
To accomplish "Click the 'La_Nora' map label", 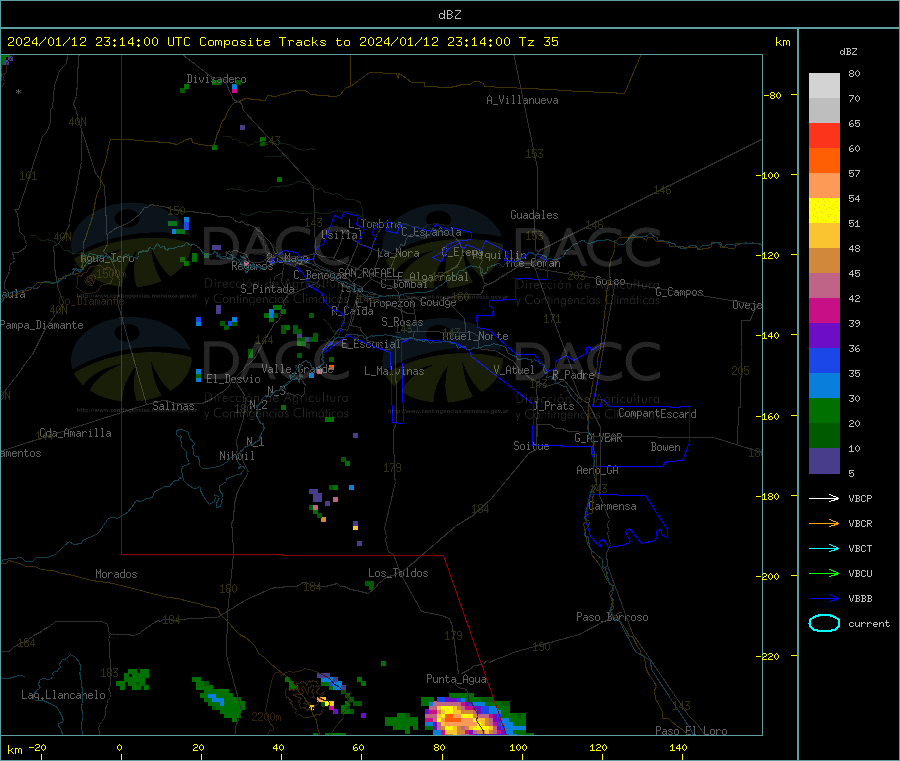I will click(398, 253).
